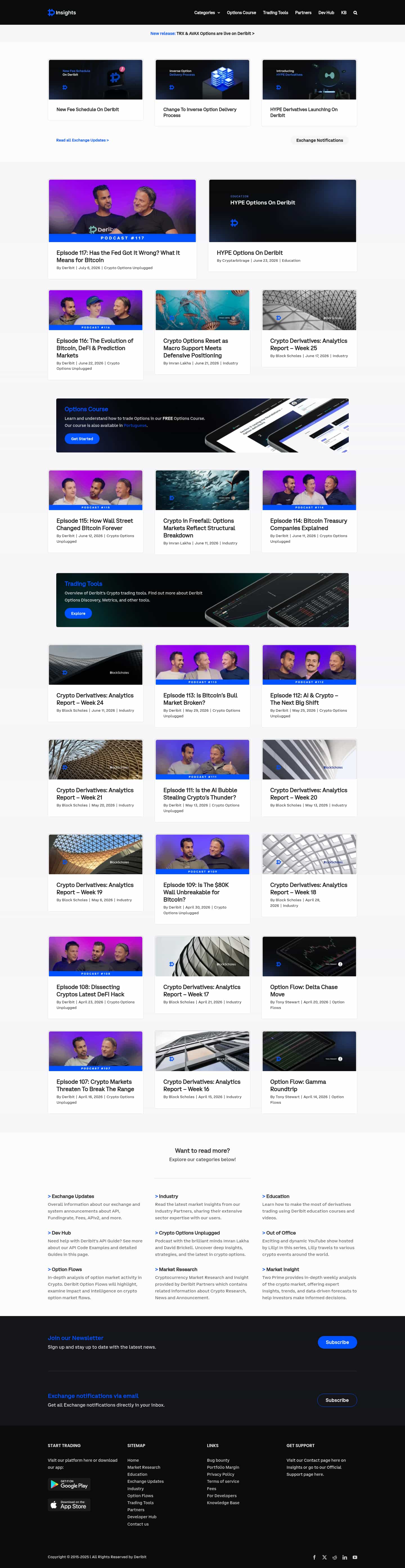
Task: Open the Analytics Report – Week 21 thumbnail
Action: click(96, 760)
